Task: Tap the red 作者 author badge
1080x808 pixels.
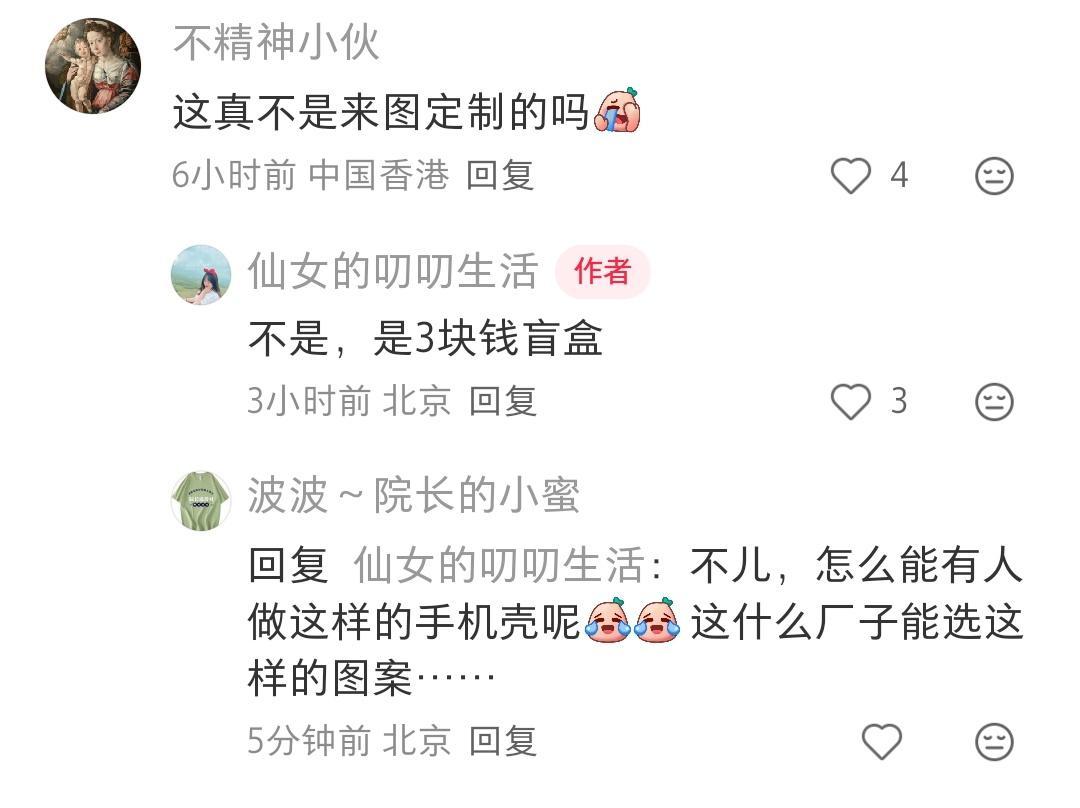Action: tap(603, 271)
